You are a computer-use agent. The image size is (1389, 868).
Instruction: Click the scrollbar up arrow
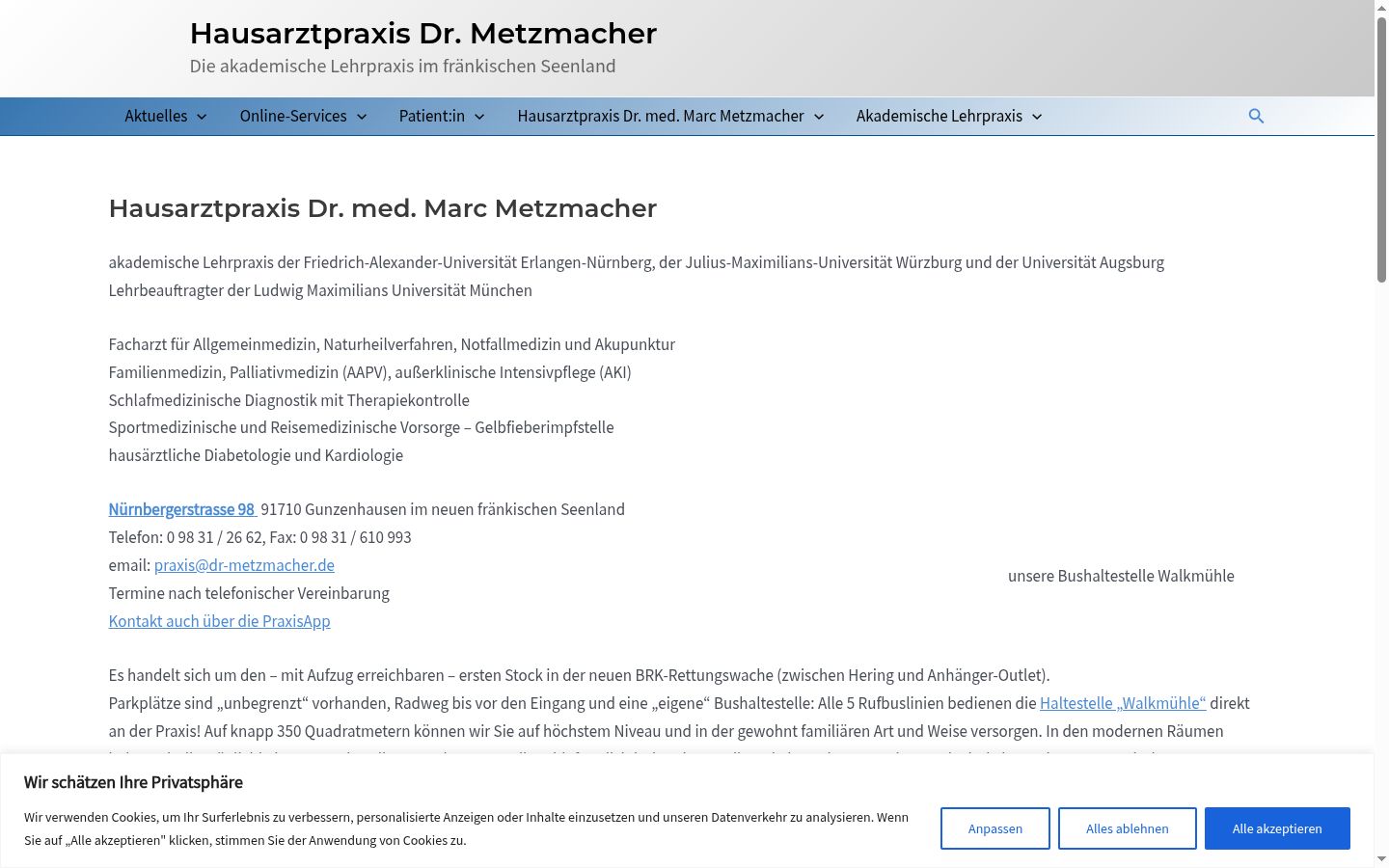[x=1381, y=8]
